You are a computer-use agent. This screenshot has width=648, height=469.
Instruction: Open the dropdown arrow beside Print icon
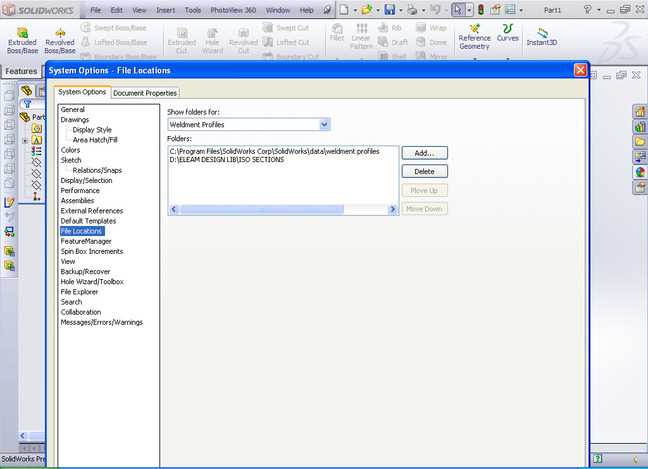(x=423, y=10)
